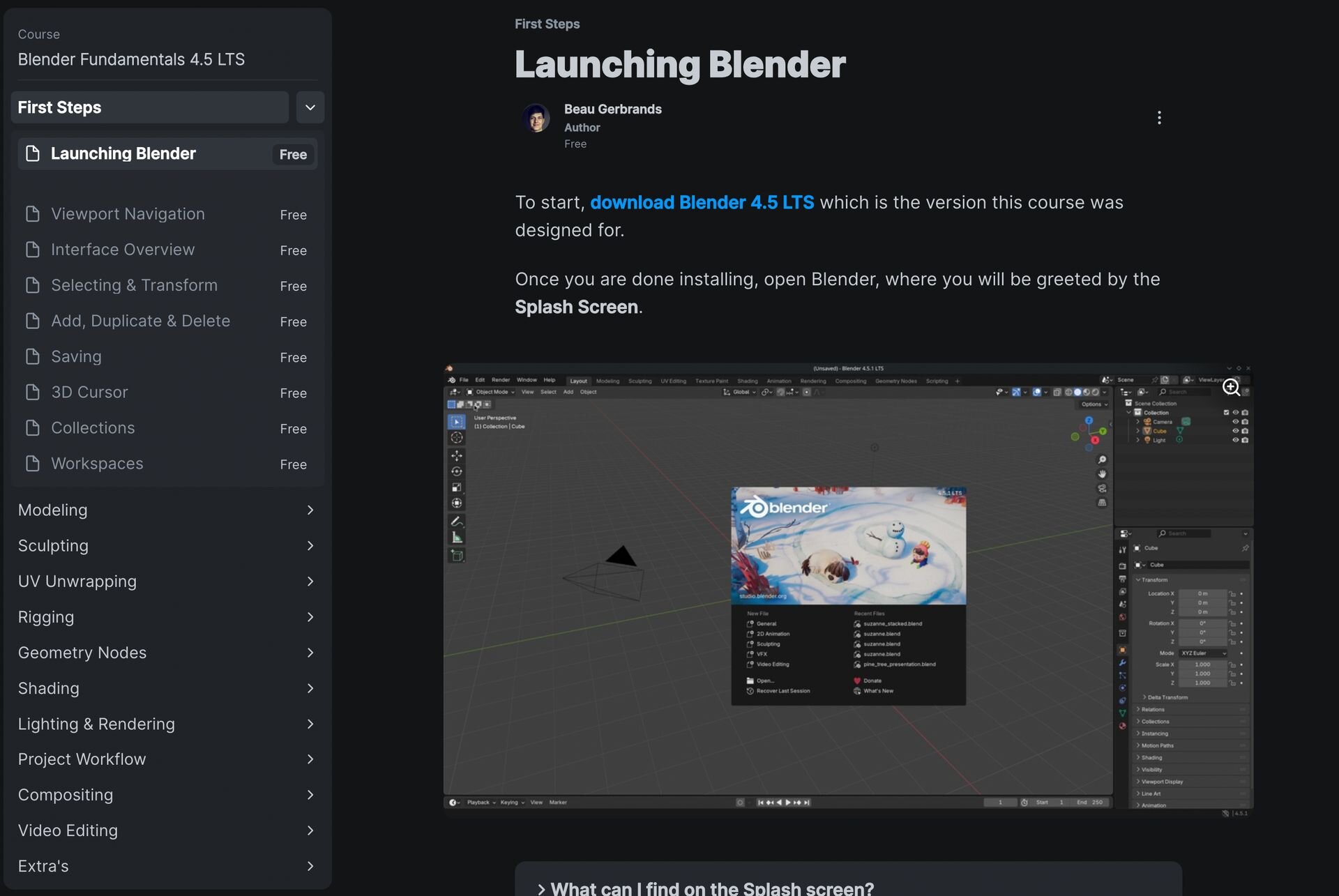Click Beau Gerbrands' avatar picture
1339x896 pixels.
pyautogui.click(x=536, y=119)
